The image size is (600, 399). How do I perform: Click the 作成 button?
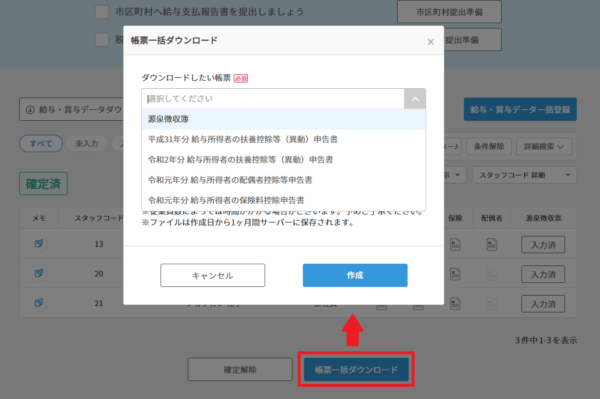point(355,275)
